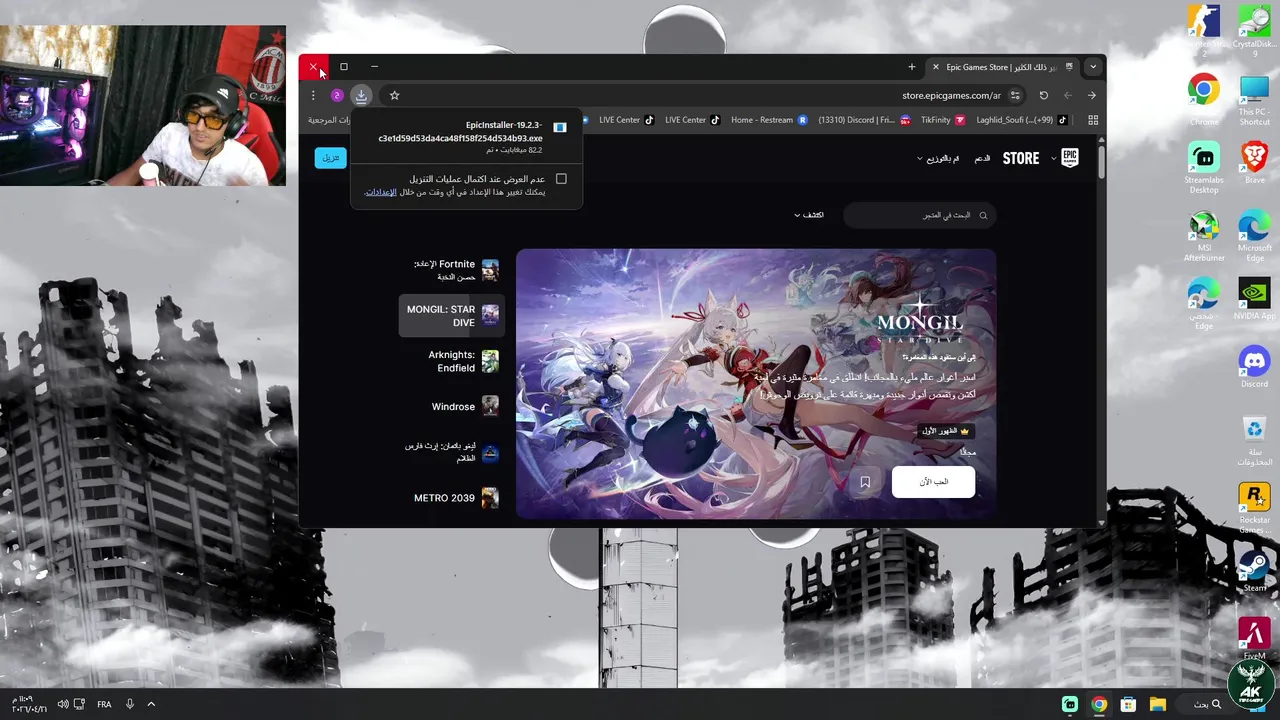
Task: Expand the Distribute dropdown in Epic header
Action: coord(938,158)
